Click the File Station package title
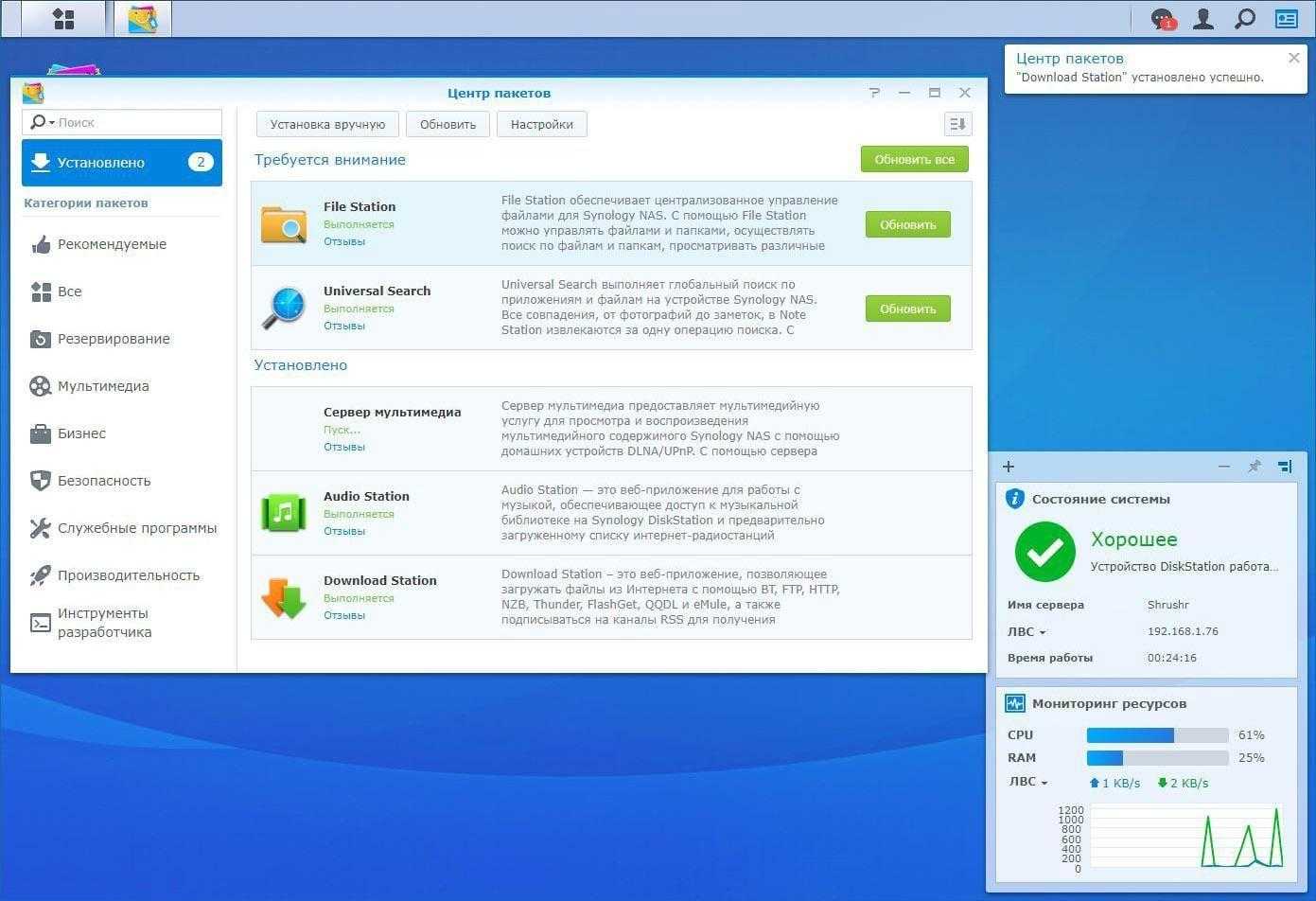Image resolution: width=1316 pixels, height=901 pixels. click(360, 206)
